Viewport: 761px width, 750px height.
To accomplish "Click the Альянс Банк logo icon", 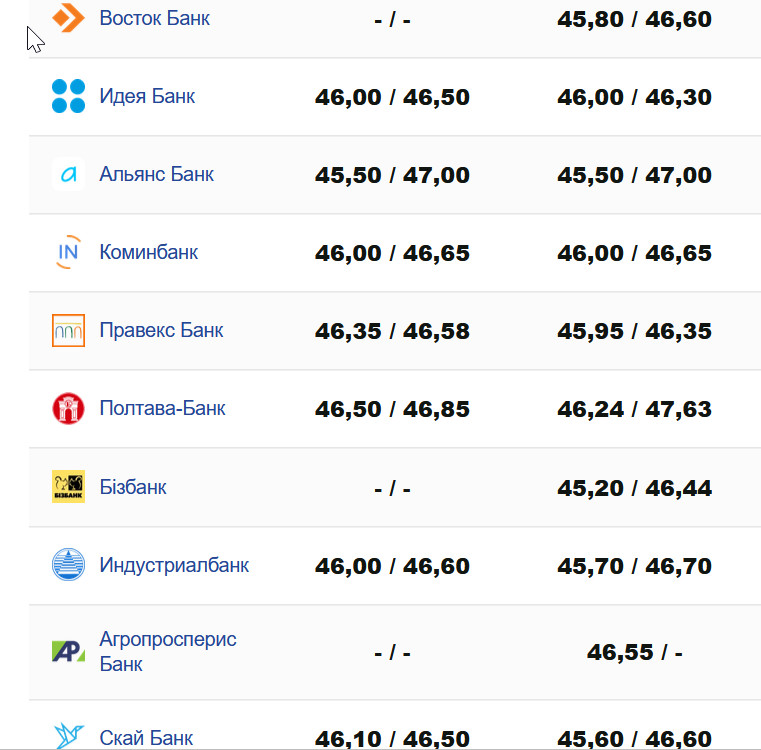I will [68, 174].
